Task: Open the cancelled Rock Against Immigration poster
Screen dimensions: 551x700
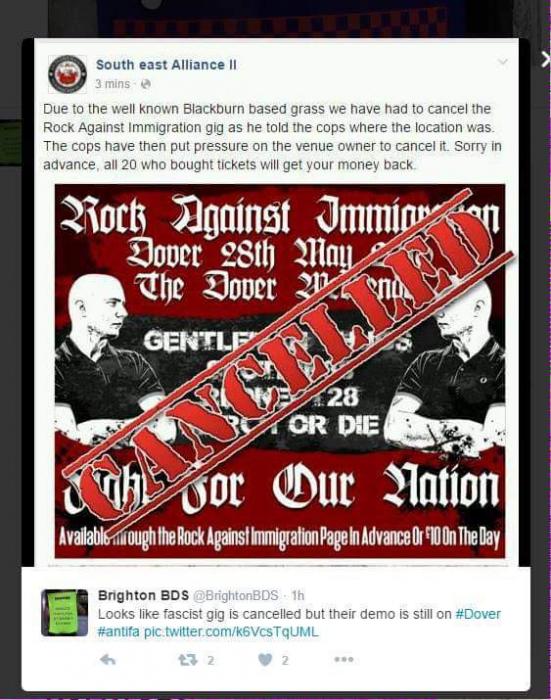Action: [x=280, y=371]
